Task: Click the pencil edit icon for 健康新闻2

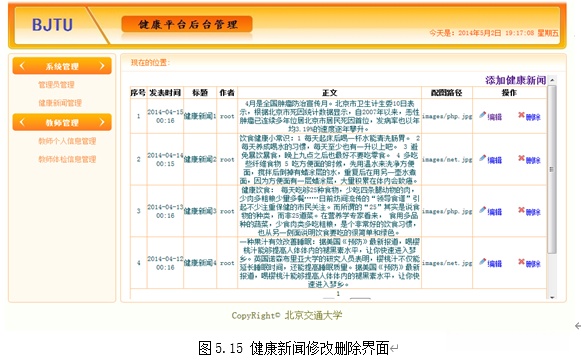Action: [x=482, y=158]
